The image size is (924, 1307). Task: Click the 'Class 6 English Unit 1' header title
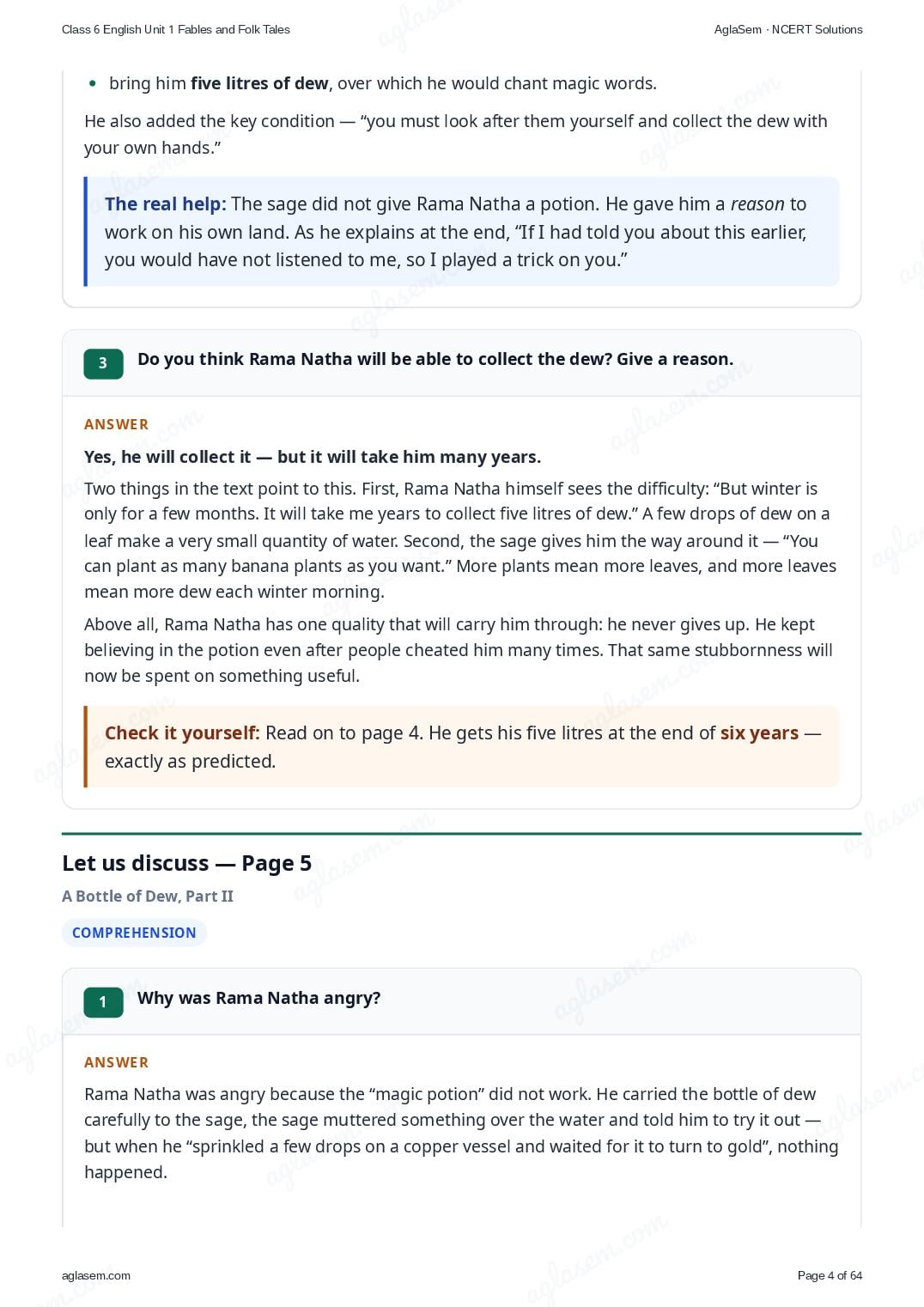tap(176, 29)
